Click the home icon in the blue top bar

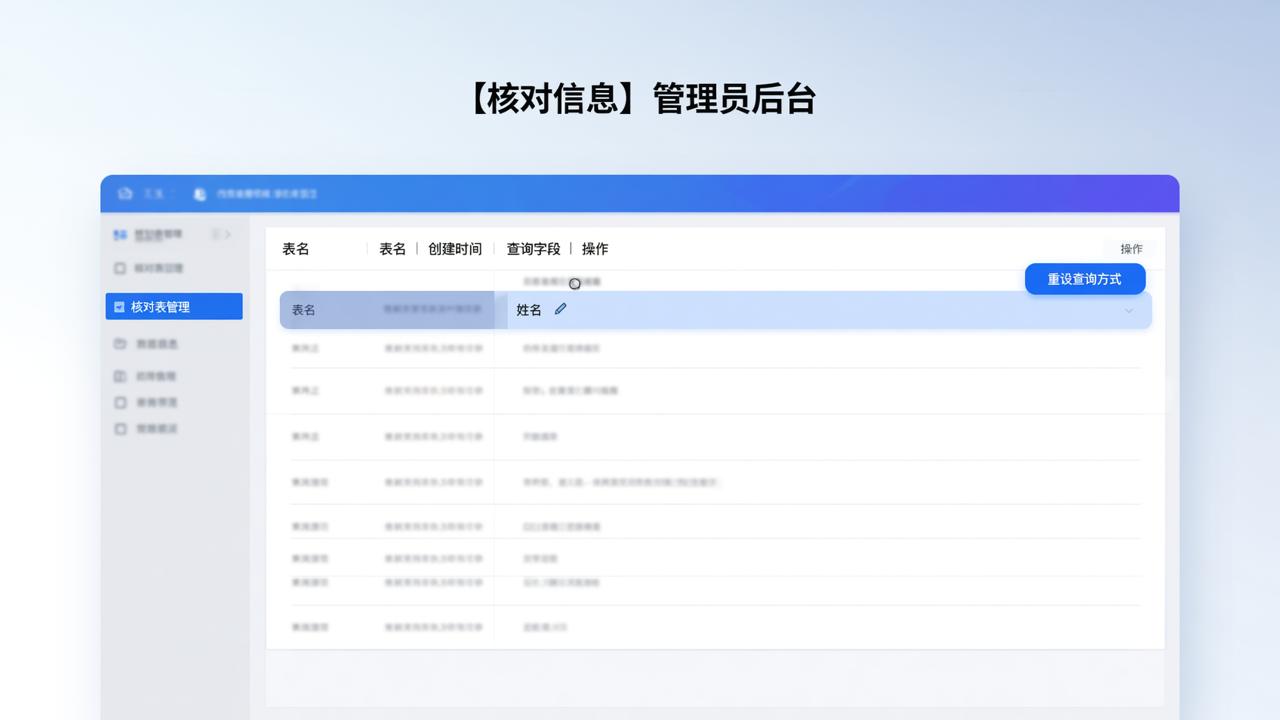click(125, 193)
